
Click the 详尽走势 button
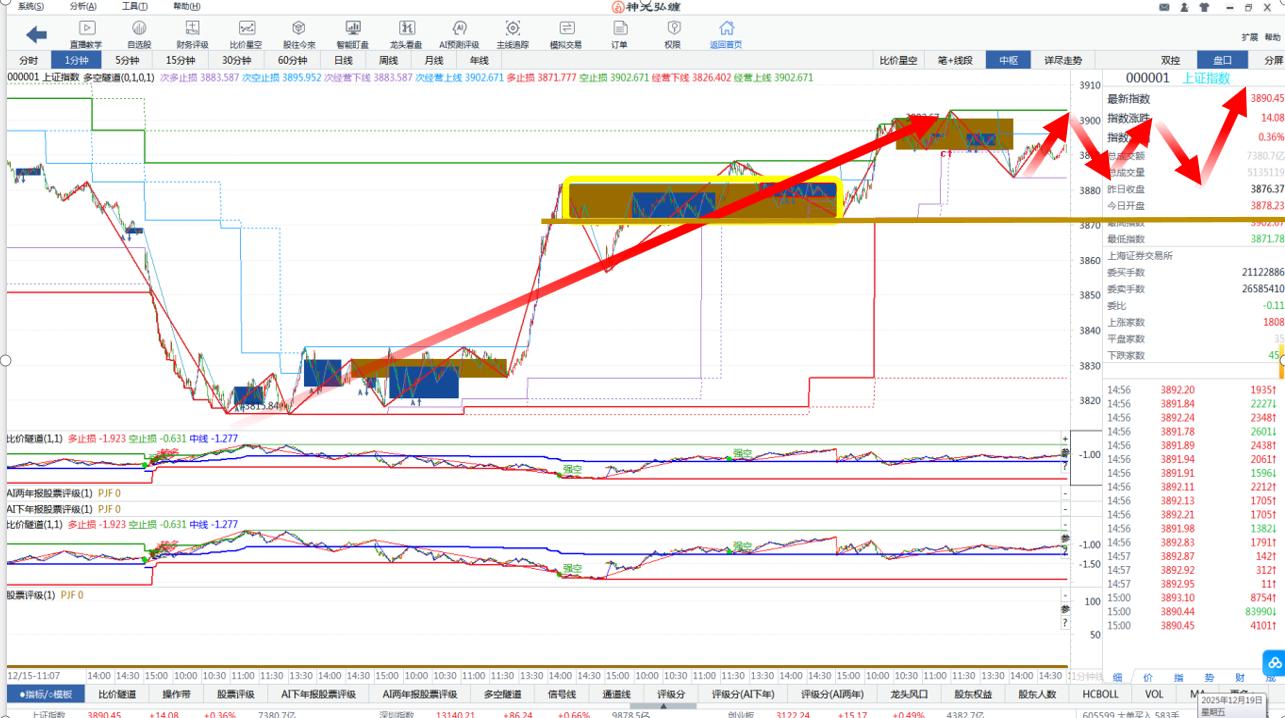1062,60
